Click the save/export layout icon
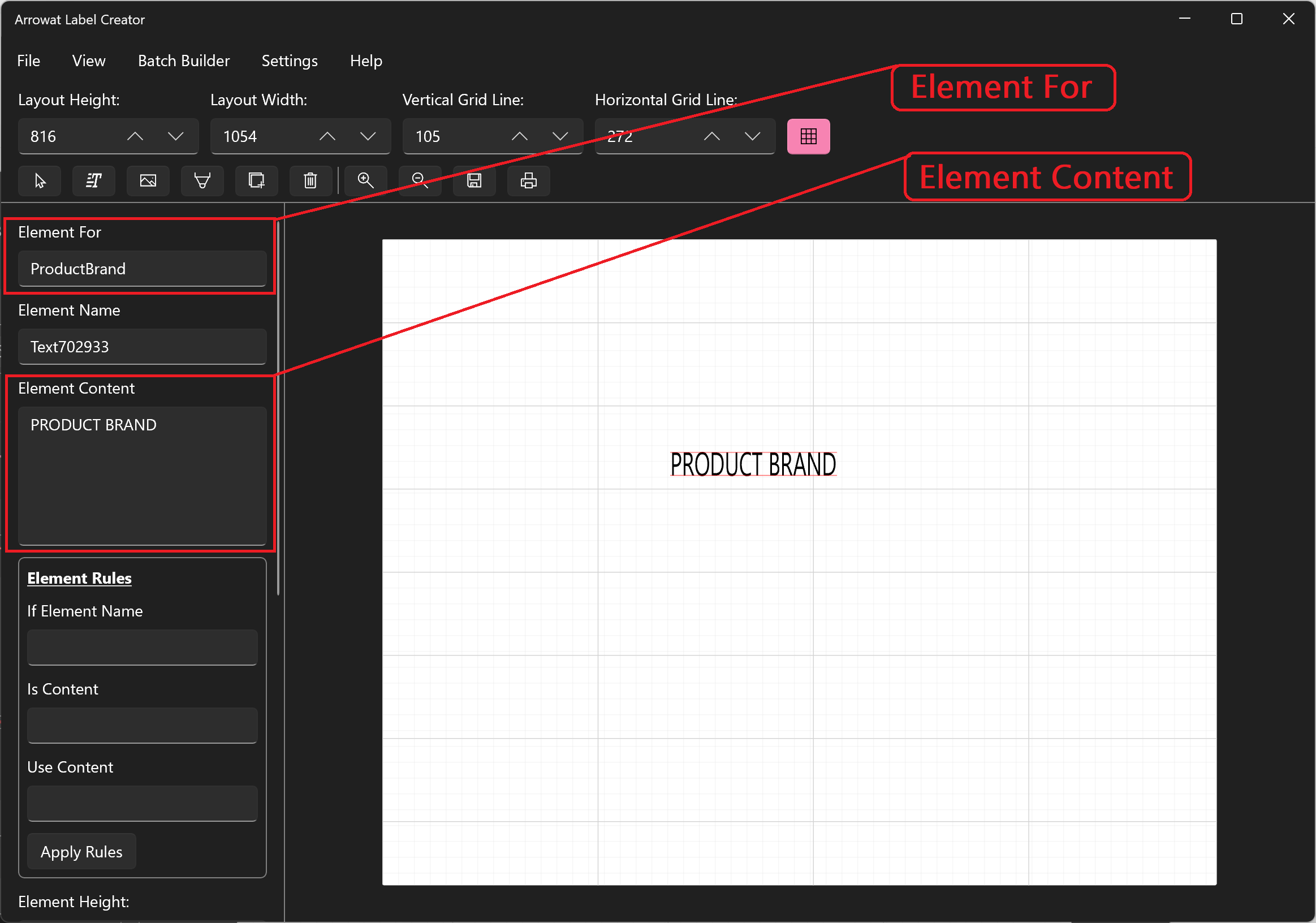This screenshot has height=923, width=1316. pos(474,181)
